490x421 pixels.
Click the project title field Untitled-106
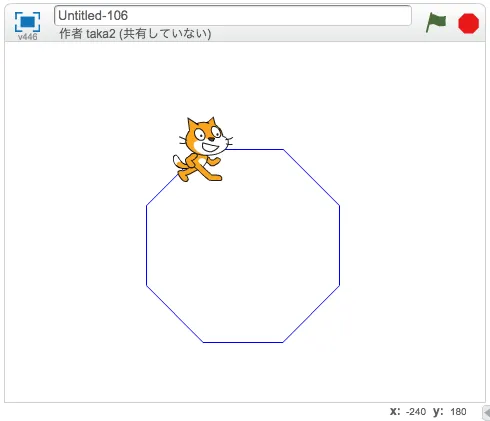pyautogui.click(x=233, y=15)
